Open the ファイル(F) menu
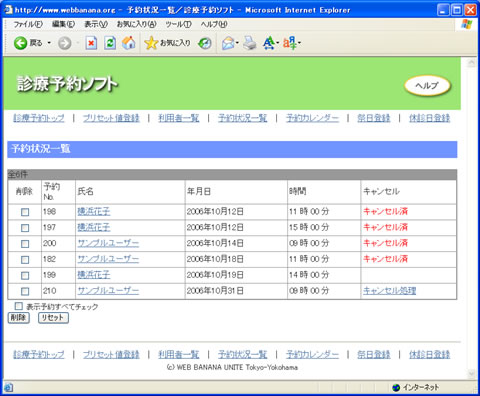Viewport: 480px width, 396px height. pyautogui.click(x=28, y=24)
